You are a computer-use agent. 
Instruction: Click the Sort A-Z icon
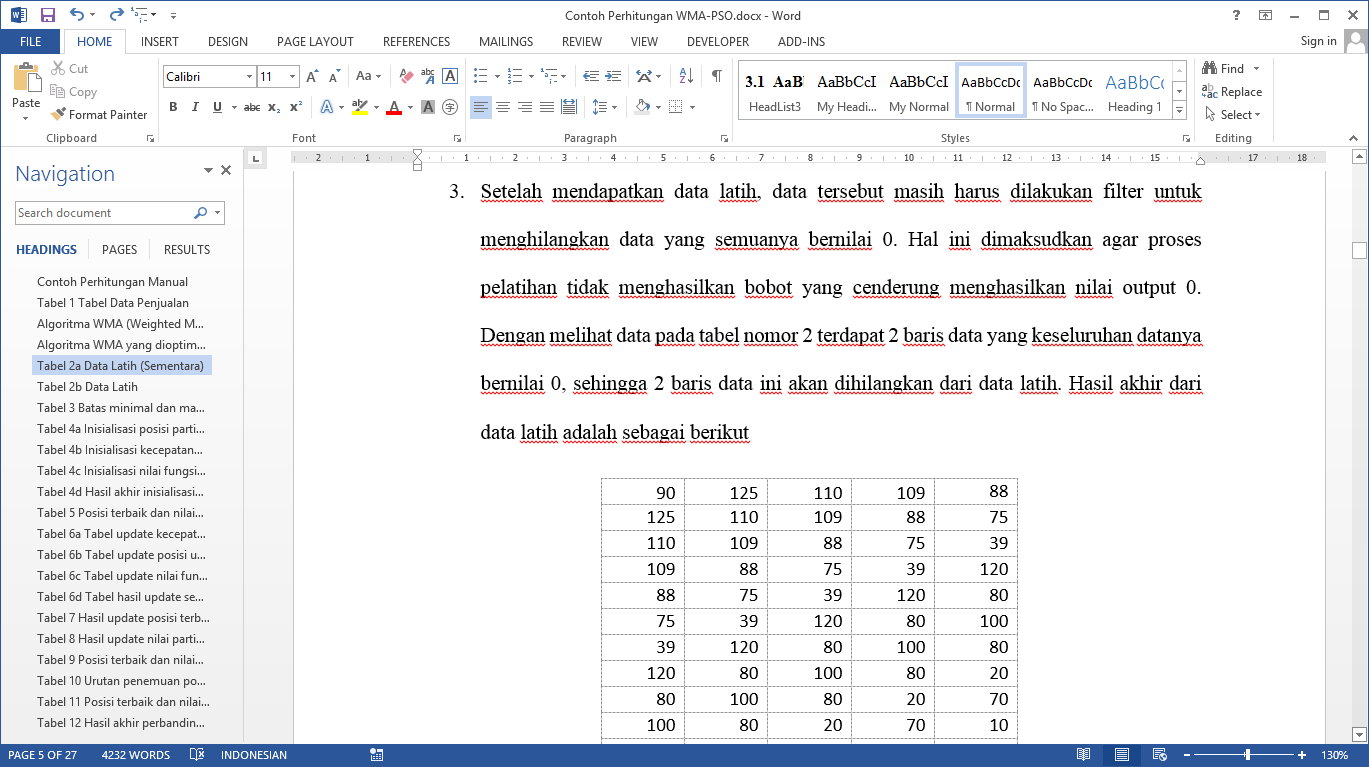(x=686, y=76)
